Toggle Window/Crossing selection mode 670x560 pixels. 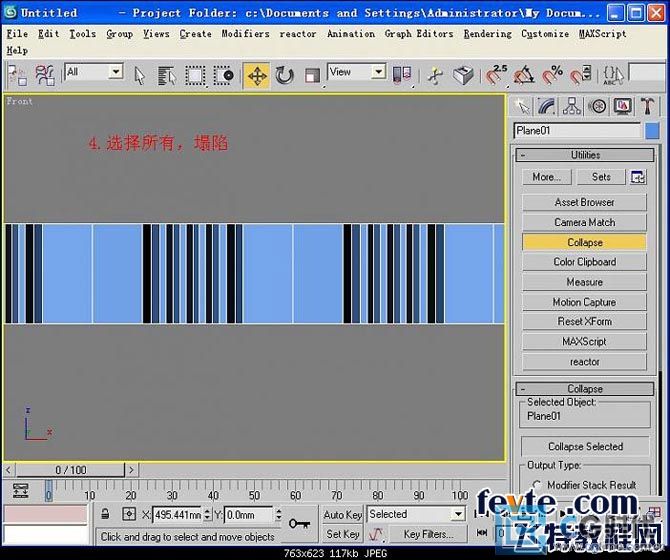click(x=223, y=76)
